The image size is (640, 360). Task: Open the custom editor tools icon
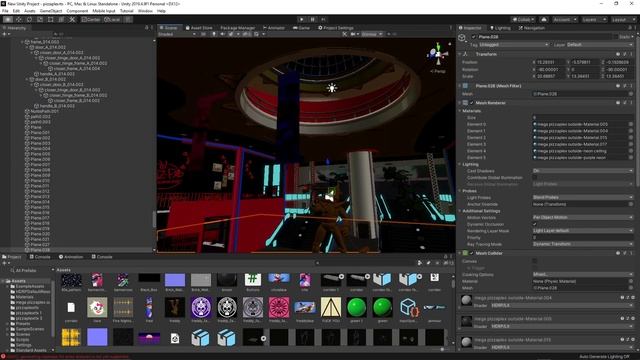(72, 19)
